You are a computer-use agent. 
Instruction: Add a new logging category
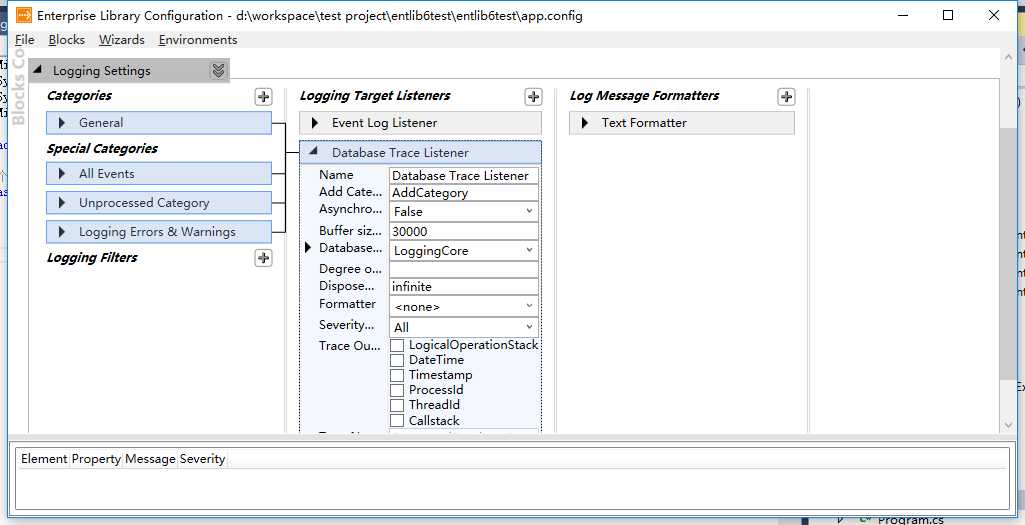(x=263, y=97)
